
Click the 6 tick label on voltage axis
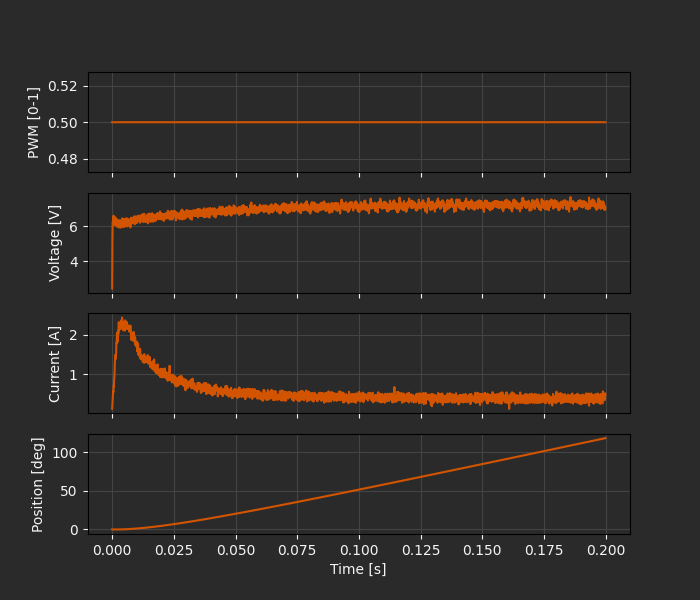coord(72,227)
